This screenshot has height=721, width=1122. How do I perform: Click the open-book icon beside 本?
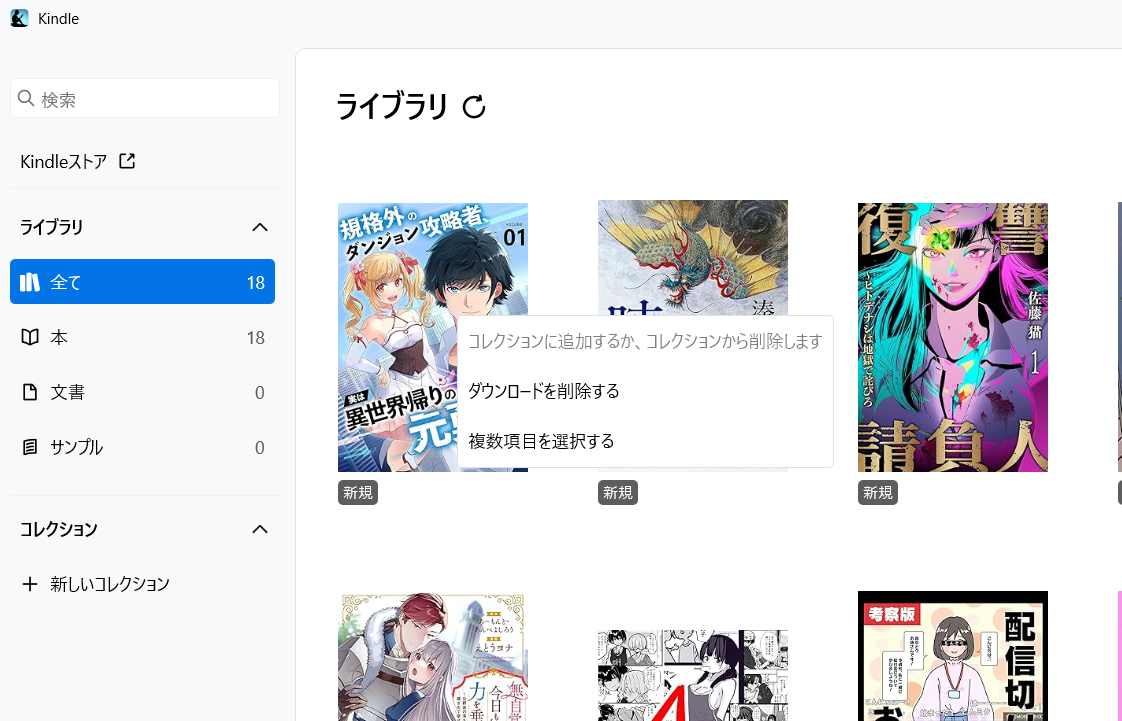(29, 337)
